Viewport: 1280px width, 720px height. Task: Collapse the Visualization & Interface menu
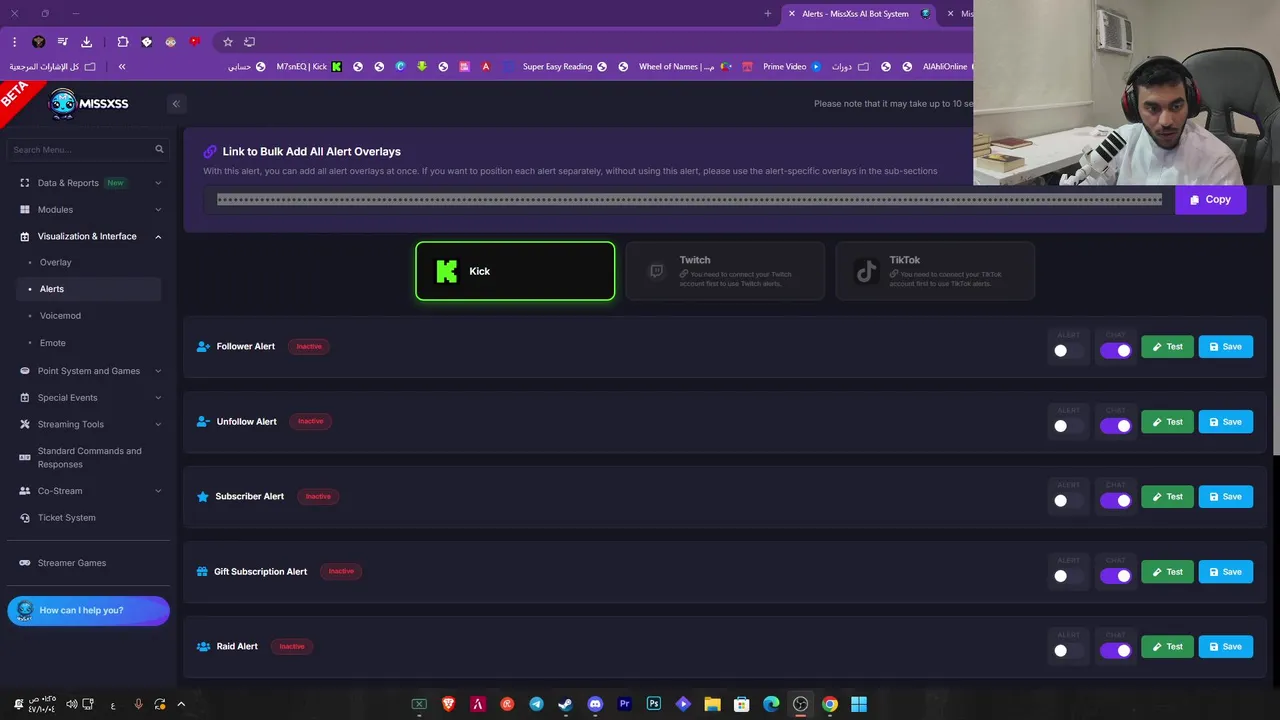[x=89, y=237]
